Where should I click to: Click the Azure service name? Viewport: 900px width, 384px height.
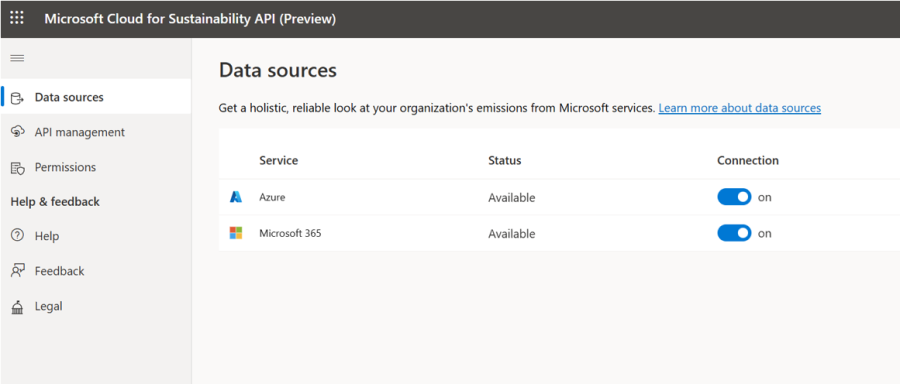click(272, 197)
